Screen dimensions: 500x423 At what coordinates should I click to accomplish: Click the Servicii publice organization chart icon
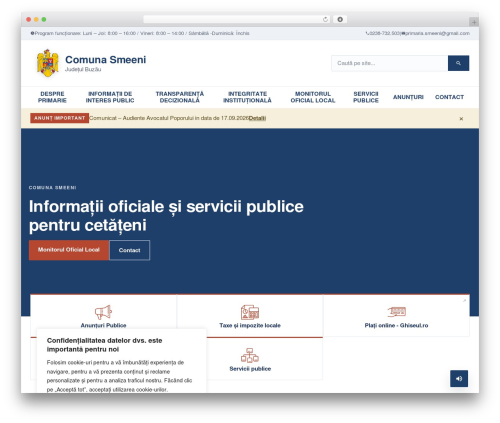tap(250, 355)
